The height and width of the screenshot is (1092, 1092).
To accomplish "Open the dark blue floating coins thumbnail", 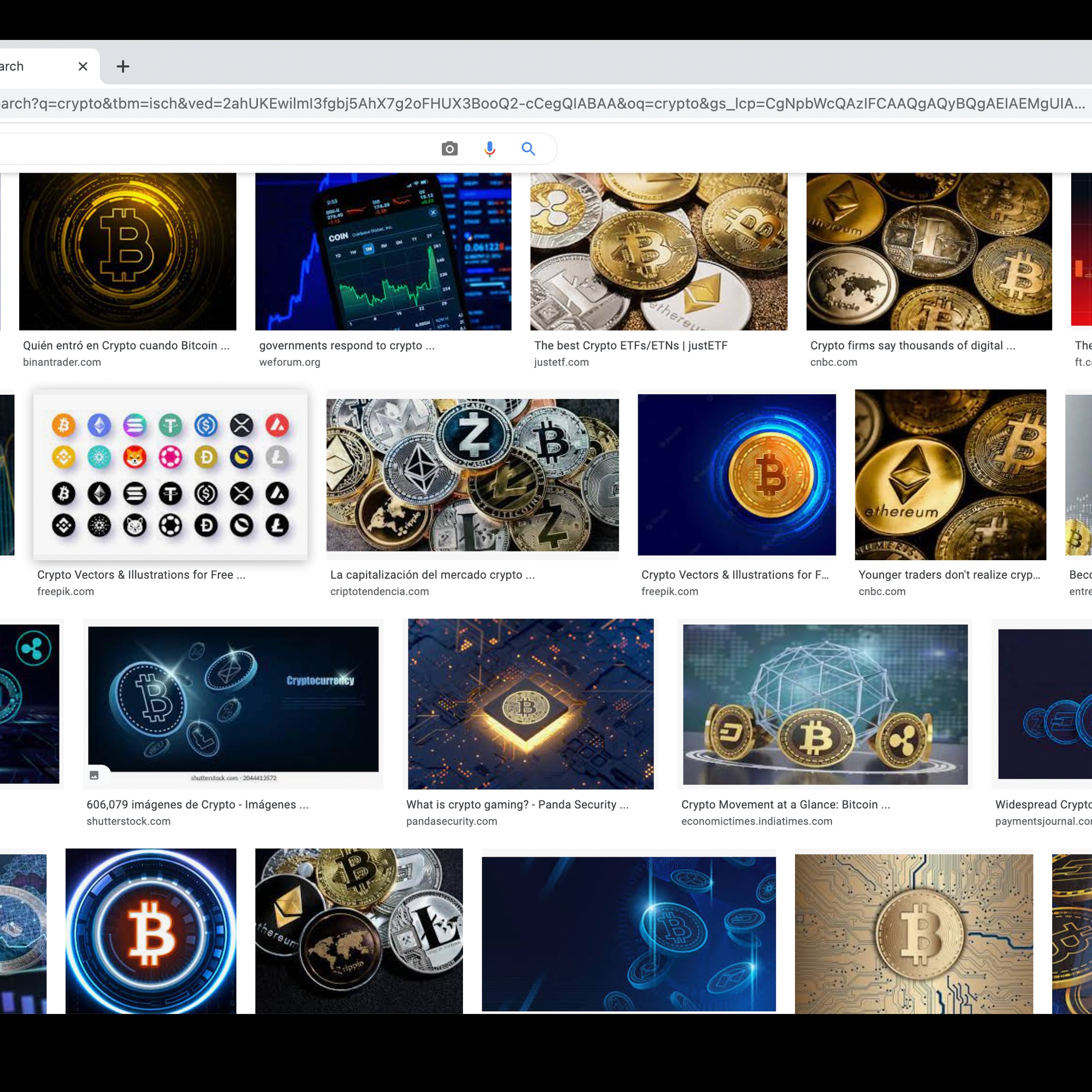I will click(628, 934).
